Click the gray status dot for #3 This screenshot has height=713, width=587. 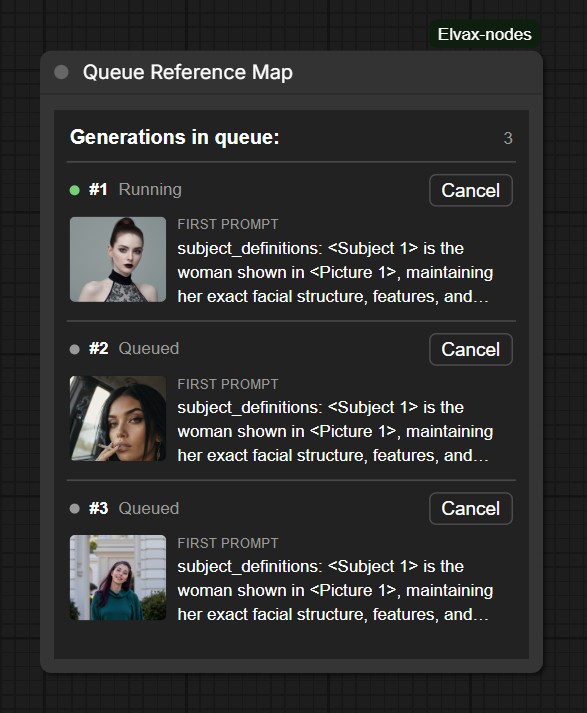coord(75,508)
